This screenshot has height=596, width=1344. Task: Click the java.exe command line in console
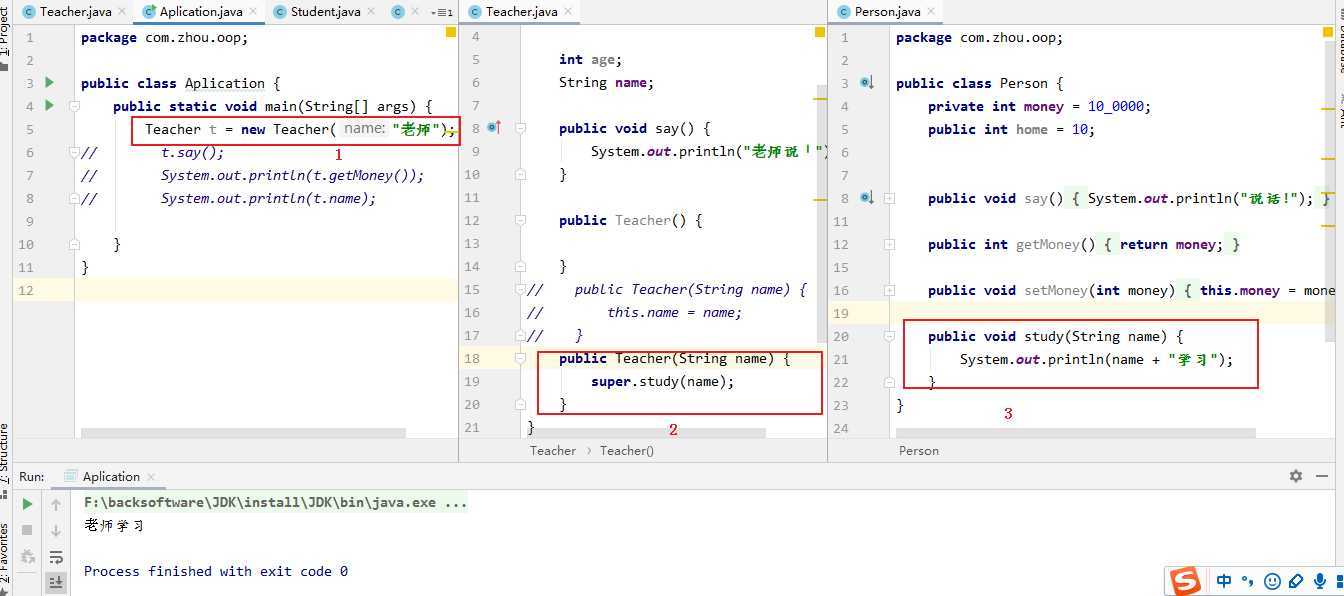click(x=275, y=502)
